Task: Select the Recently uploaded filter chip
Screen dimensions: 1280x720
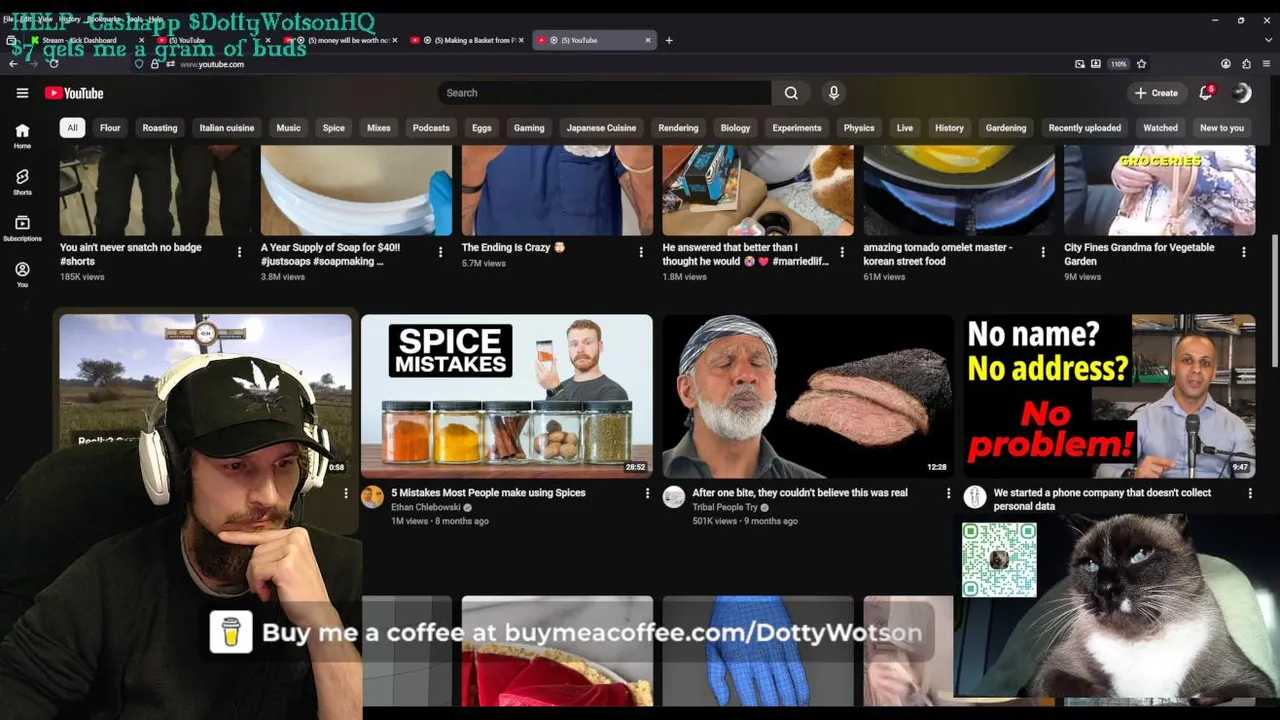Action: click(x=1085, y=128)
